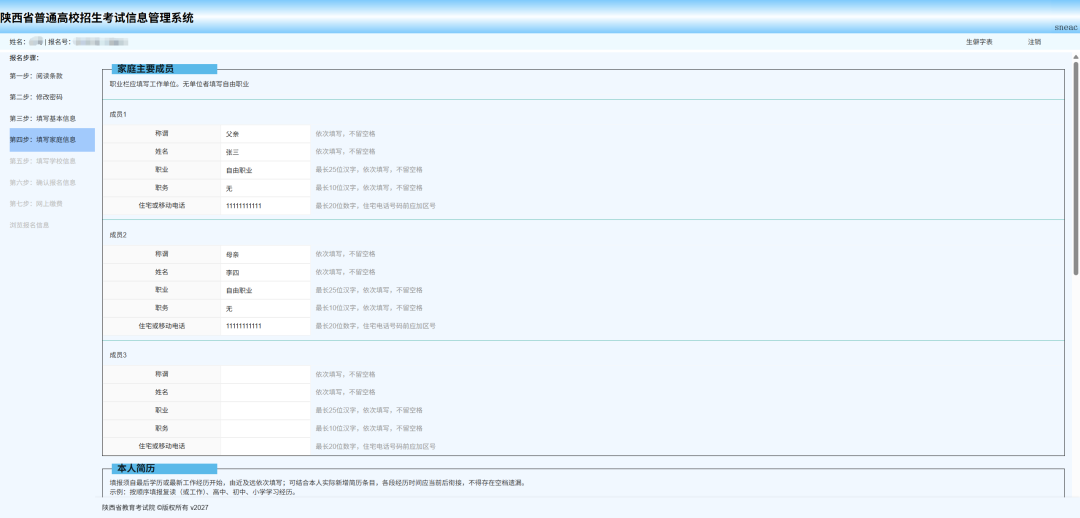Open 第二步:修改密码 step
This screenshot has width=1080, height=518.
(x=37, y=97)
